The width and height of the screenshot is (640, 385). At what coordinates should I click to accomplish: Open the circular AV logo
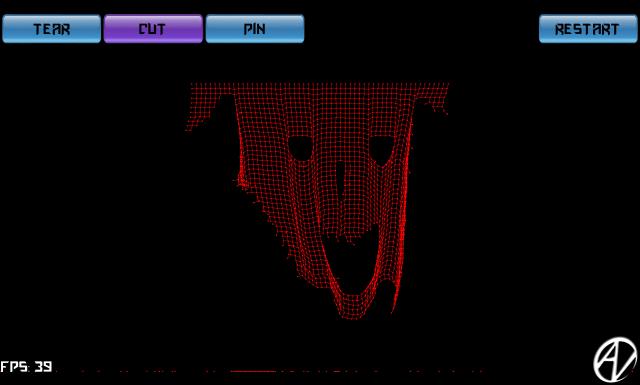tap(615, 359)
